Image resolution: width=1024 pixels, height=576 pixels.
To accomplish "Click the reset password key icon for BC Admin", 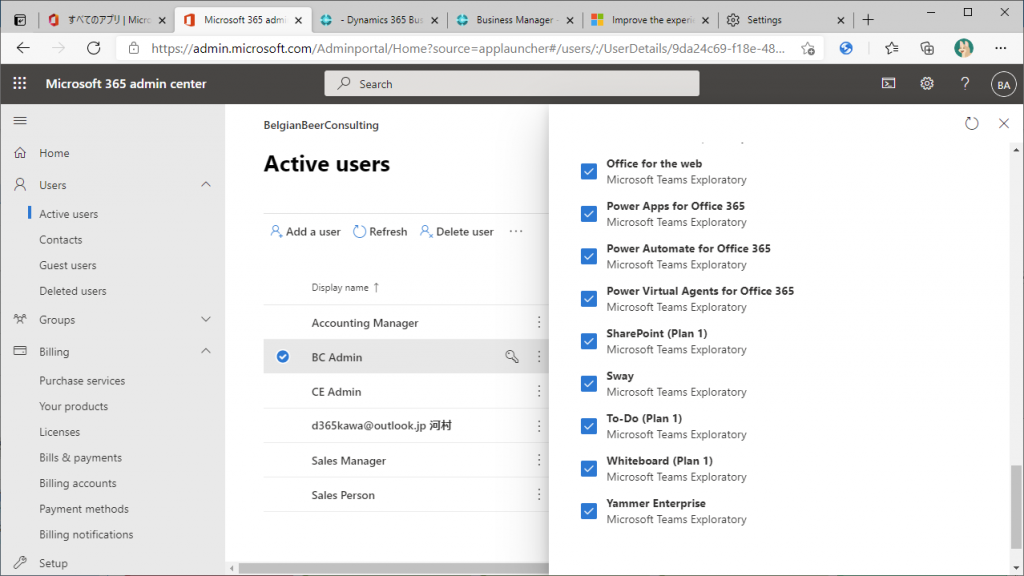I will click(512, 357).
